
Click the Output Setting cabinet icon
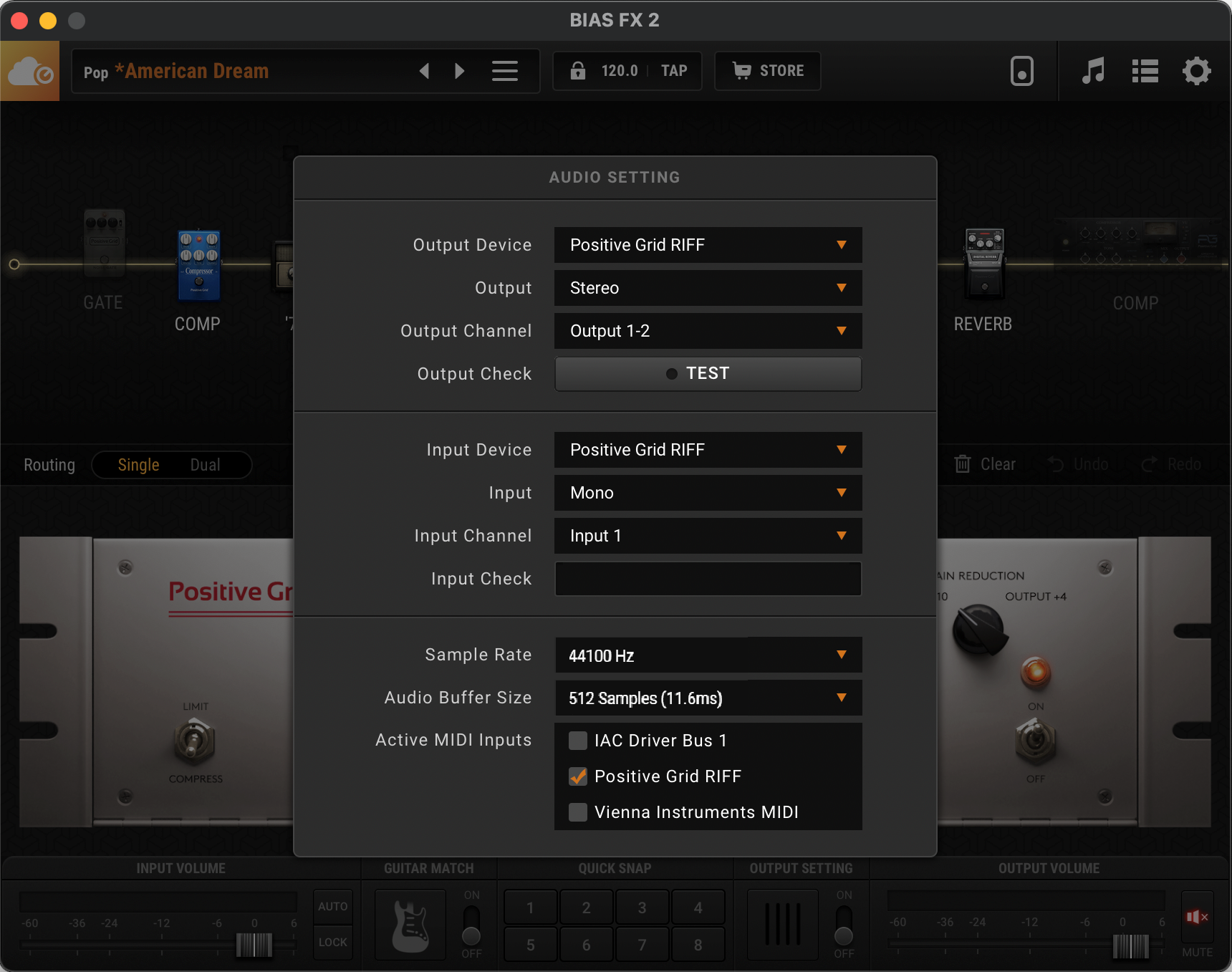[783, 925]
